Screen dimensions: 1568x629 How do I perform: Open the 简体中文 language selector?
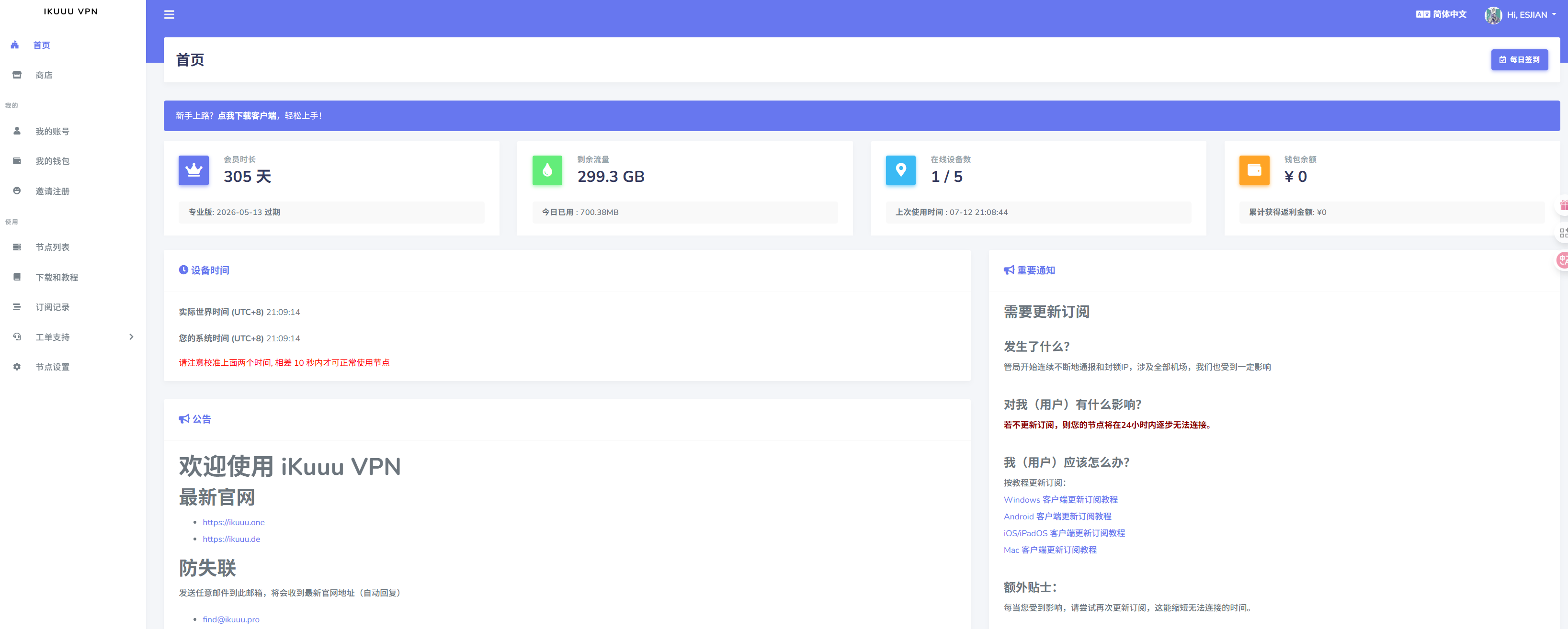coord(1441,14)
